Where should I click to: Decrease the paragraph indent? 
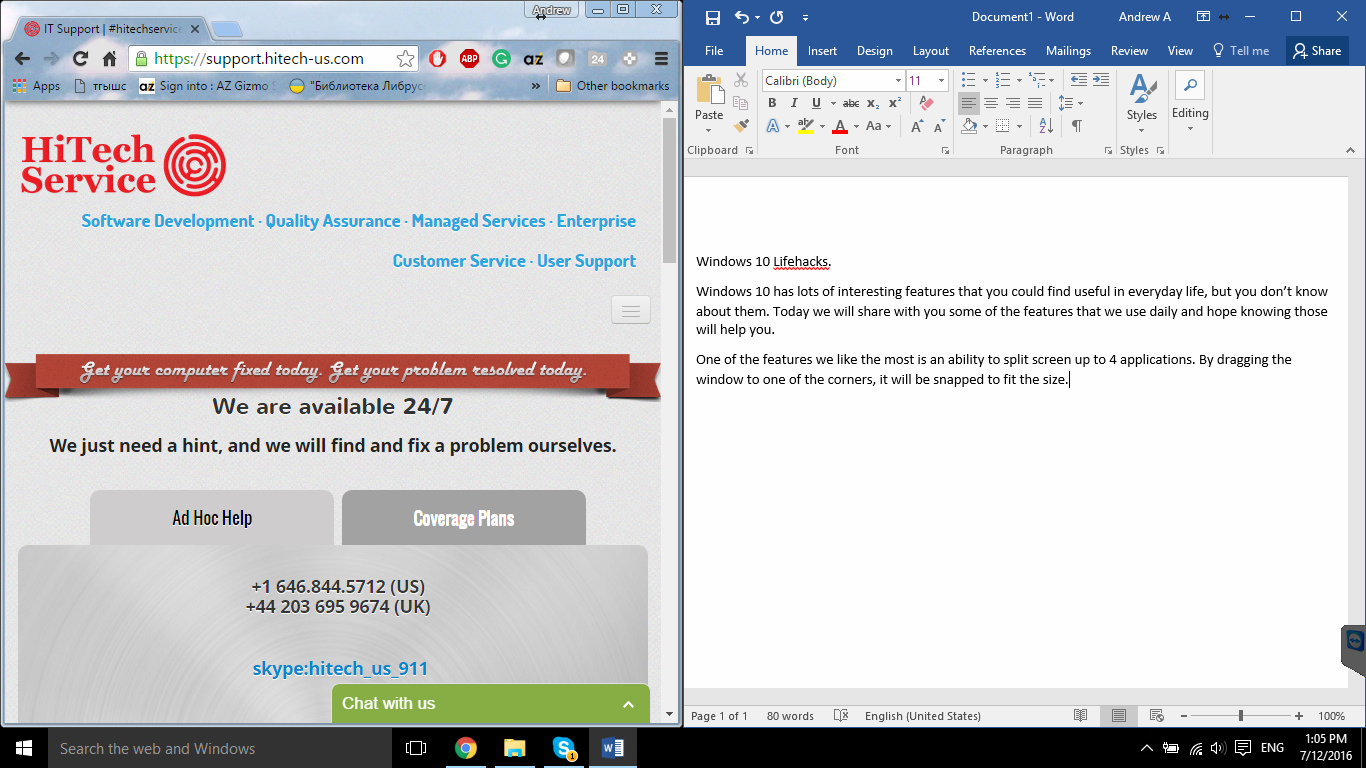(1078, 80)
